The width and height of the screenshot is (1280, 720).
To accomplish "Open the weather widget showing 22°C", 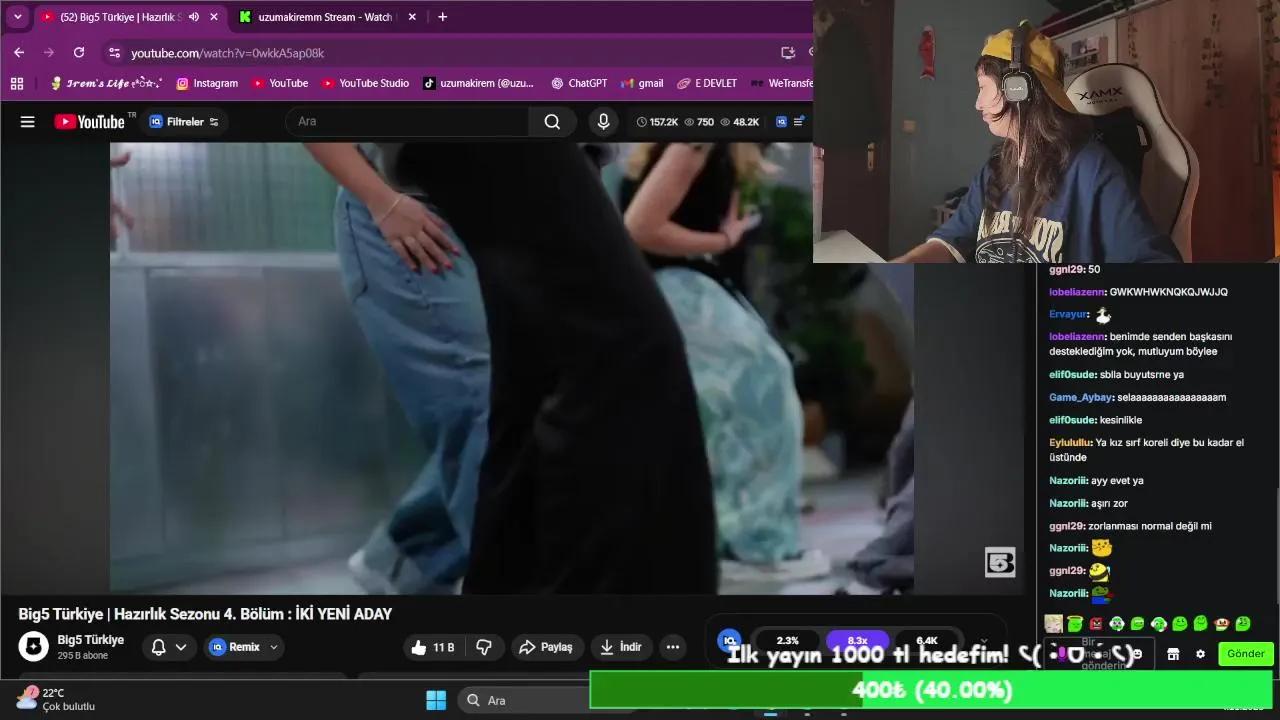I will tap(56, 699).
